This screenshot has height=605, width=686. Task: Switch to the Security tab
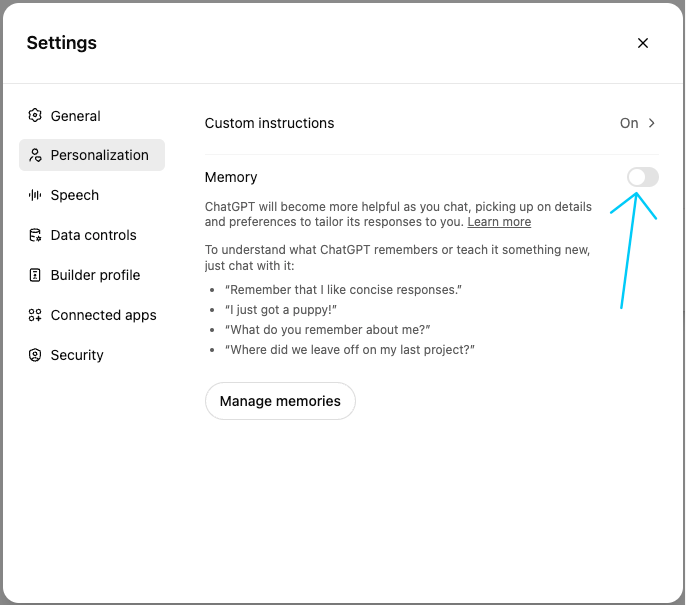click(x=92, y=355)
